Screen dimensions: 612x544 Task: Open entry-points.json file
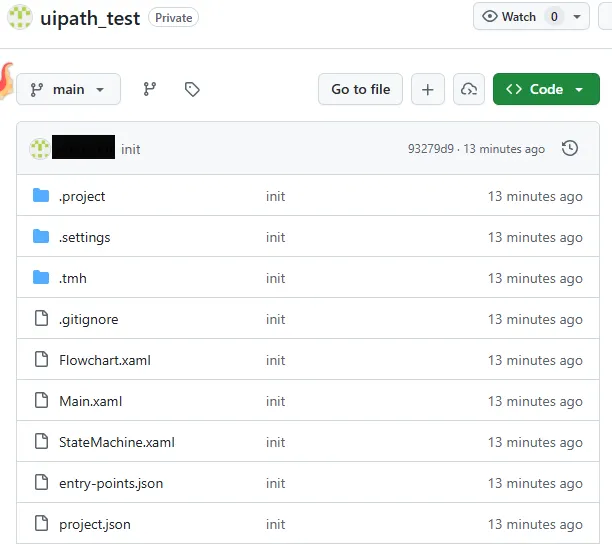[111, 483]
